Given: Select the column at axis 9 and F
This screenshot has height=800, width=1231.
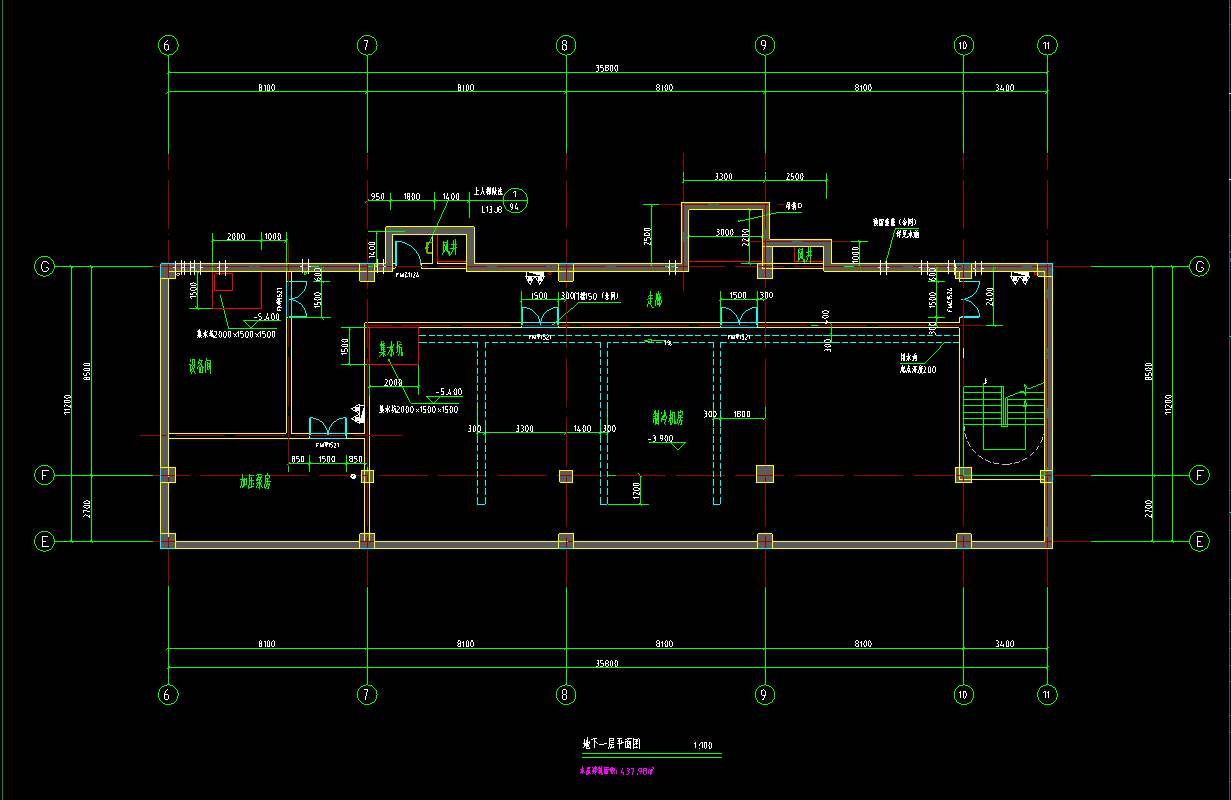Looking at the screenshot, I should point(764,474).
